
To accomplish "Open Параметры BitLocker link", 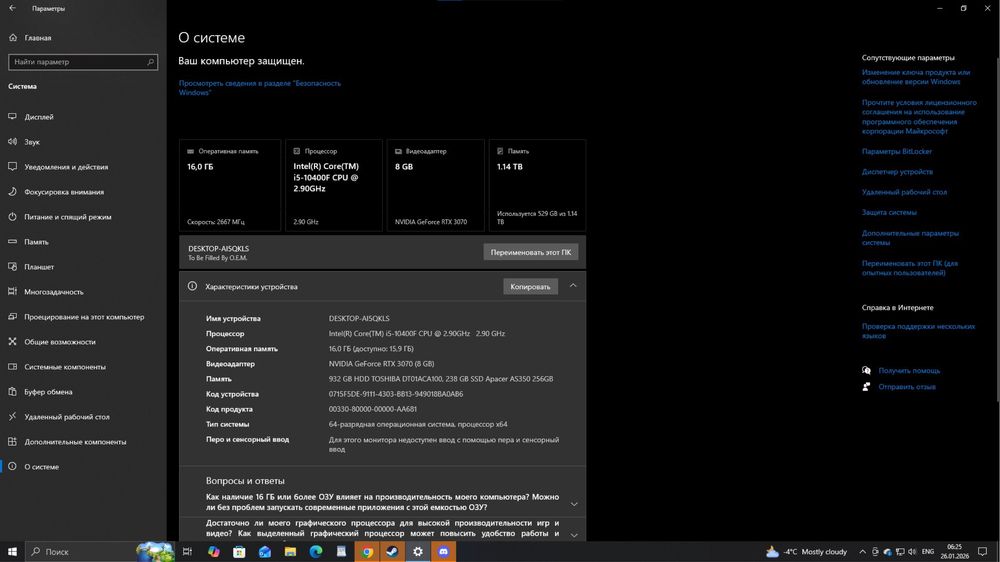I will 897,151.
